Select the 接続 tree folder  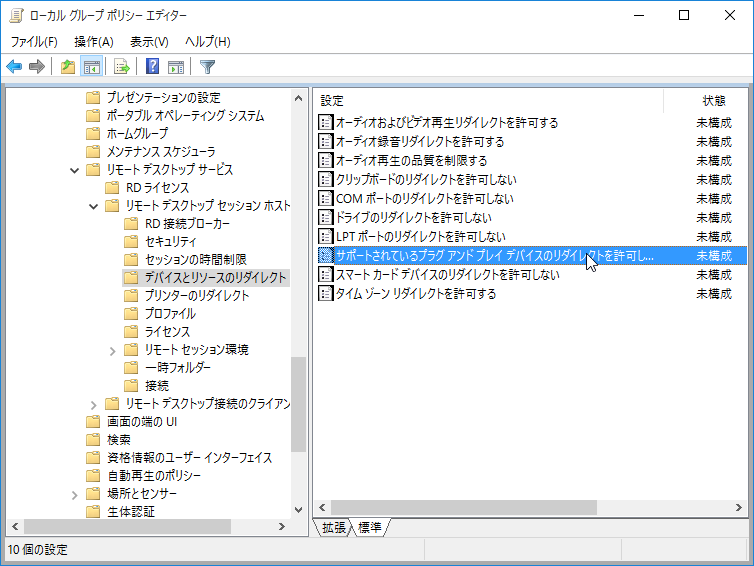157,386
